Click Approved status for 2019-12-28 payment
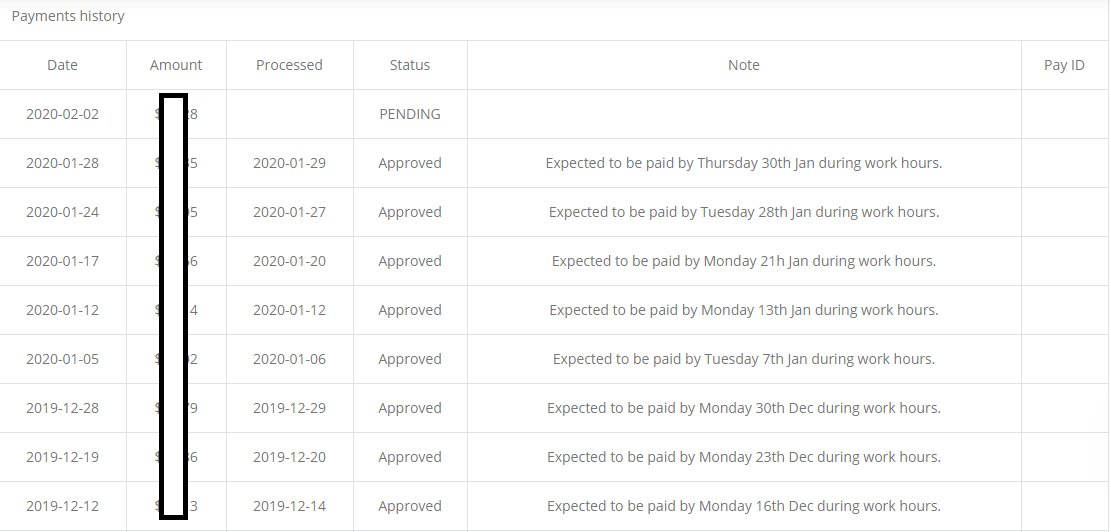This screenshot has height=532, width=1111. coord(410,408)
